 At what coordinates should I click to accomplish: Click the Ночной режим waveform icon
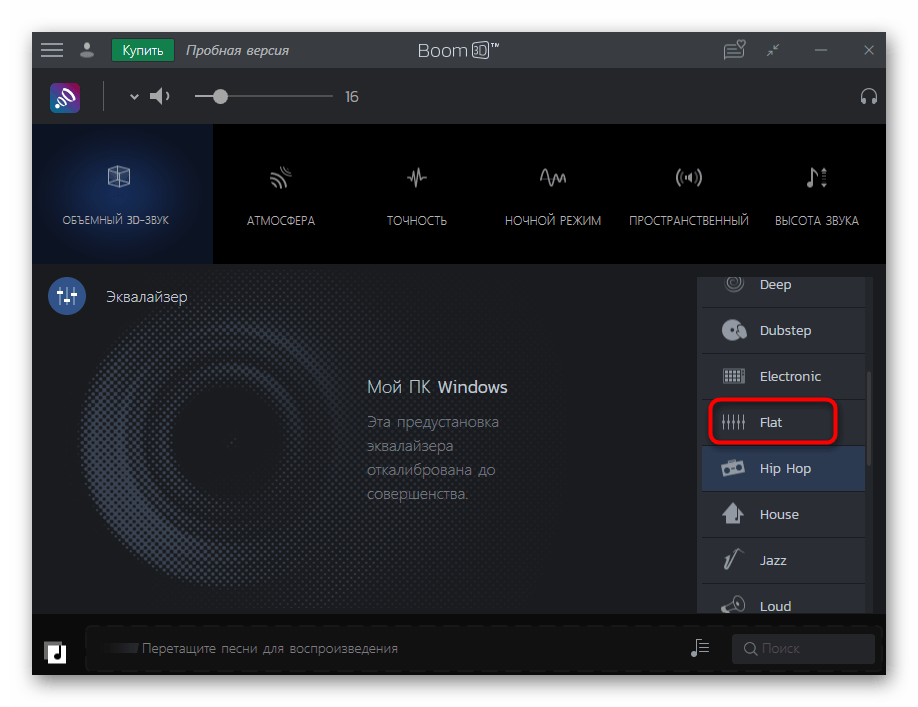point(553,177)
